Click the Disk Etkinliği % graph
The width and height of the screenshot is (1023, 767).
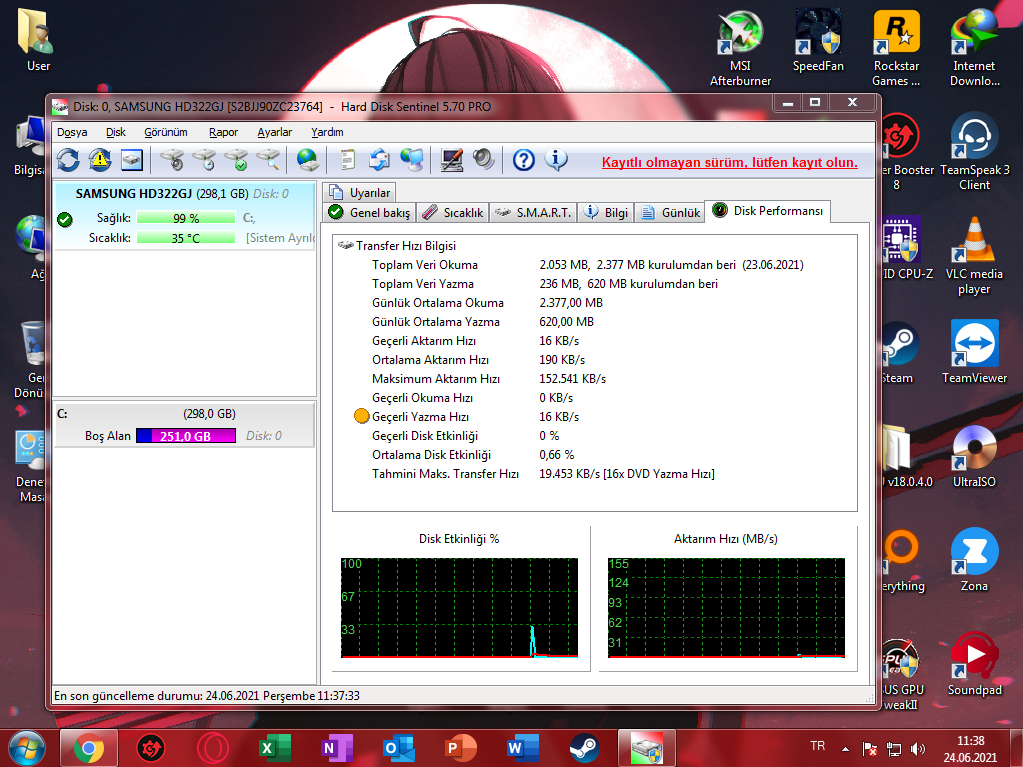459,608
